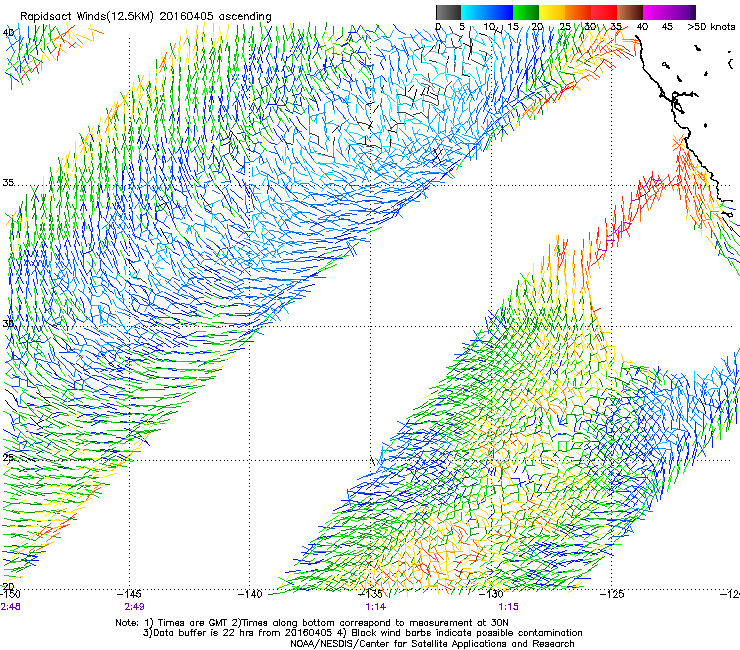This screenshot has width=740, height=650.
Task: Click the yellow 20-25 knots color segment
Action: click(552, 12)
